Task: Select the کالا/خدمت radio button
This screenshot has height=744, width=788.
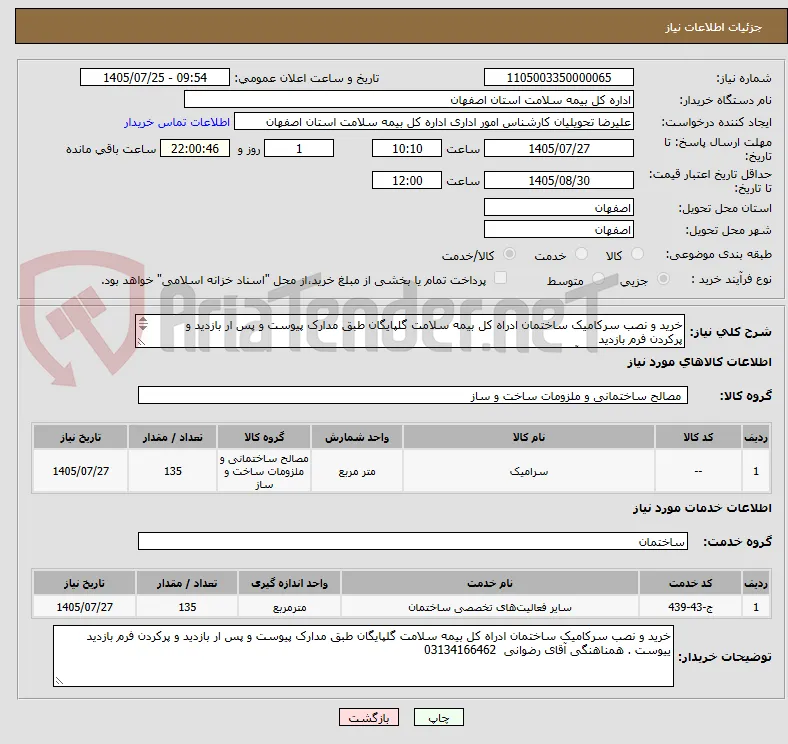Action: click(x=510, y=254)
